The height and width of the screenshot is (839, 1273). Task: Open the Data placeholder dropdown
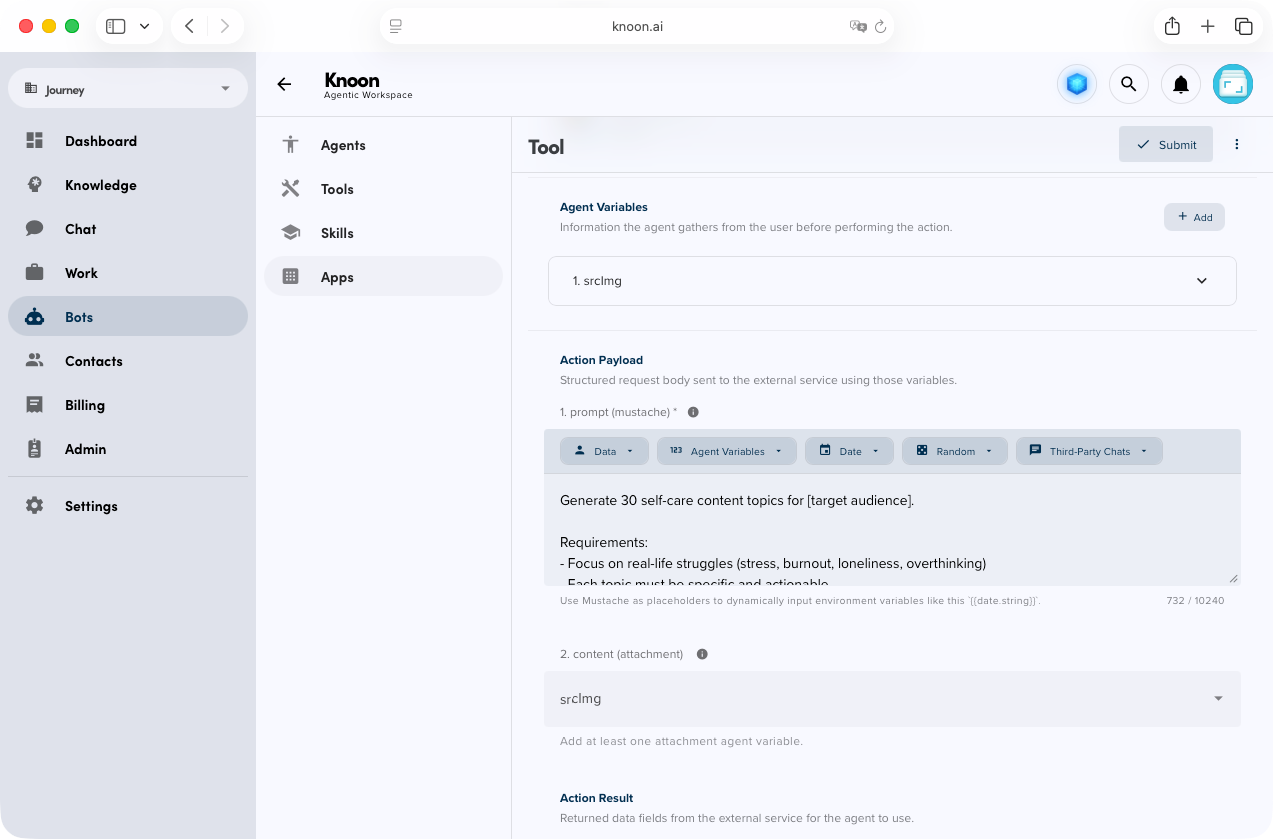[604, 451]
